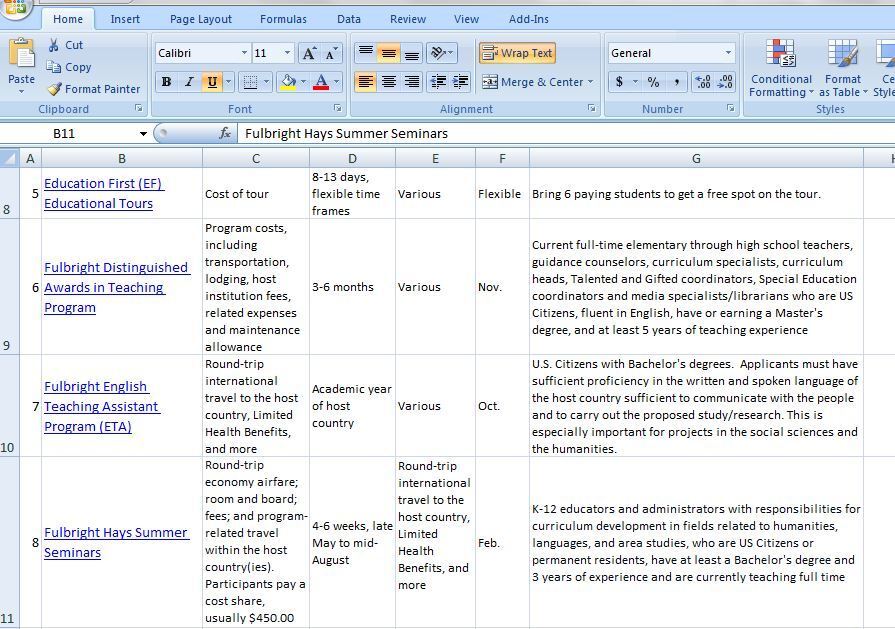Open Education First (EF) Educational Tours link

coord(104,193)
